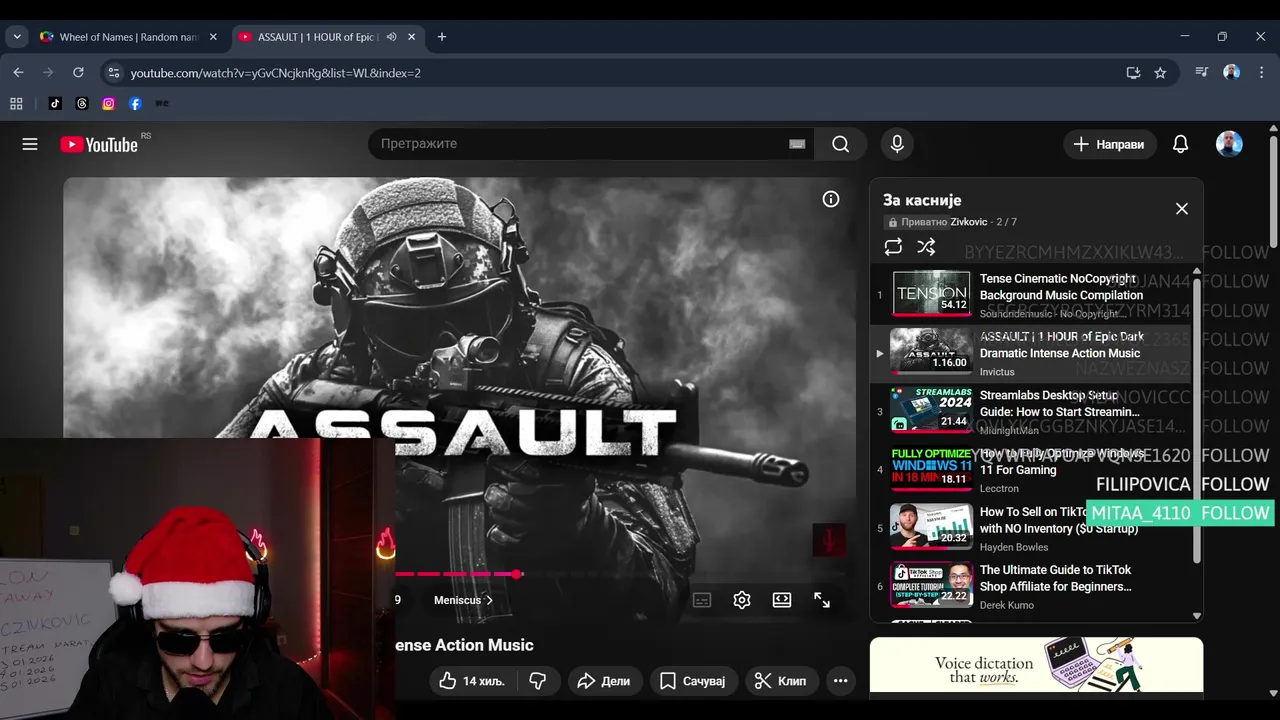
Task: Click the address bar URL
Action: coord(275,73)
